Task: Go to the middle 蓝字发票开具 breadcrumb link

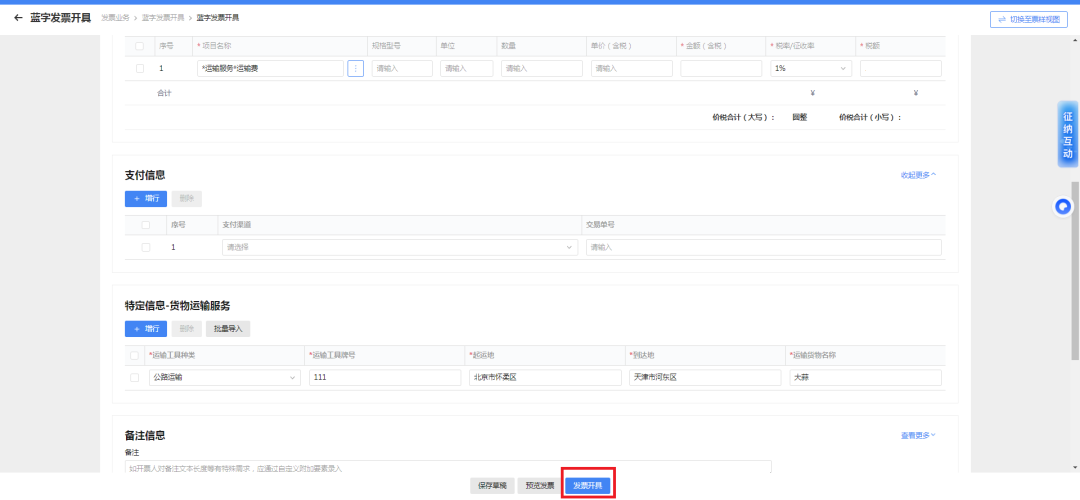Action: click(x=163, y=18)
